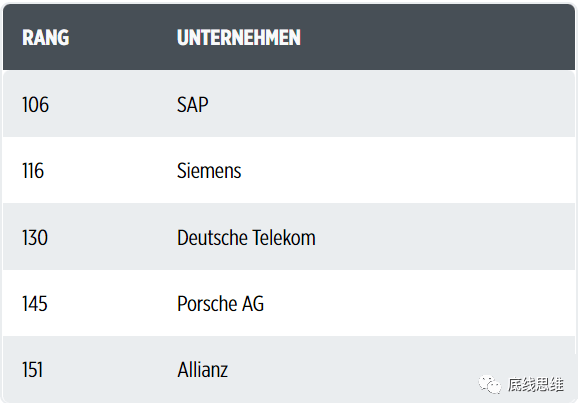This screenshot has width=582, height=410.
Task: Click the WeChat logo watermark icon
Action: pos(490,385)
